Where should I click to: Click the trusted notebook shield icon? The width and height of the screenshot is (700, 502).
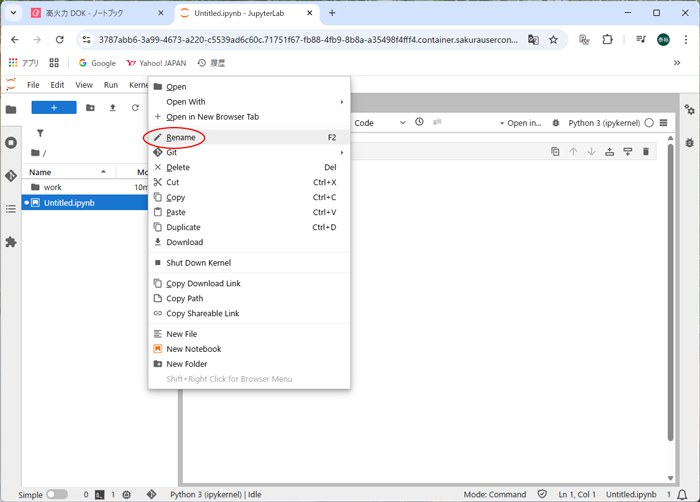pos(542,494)
